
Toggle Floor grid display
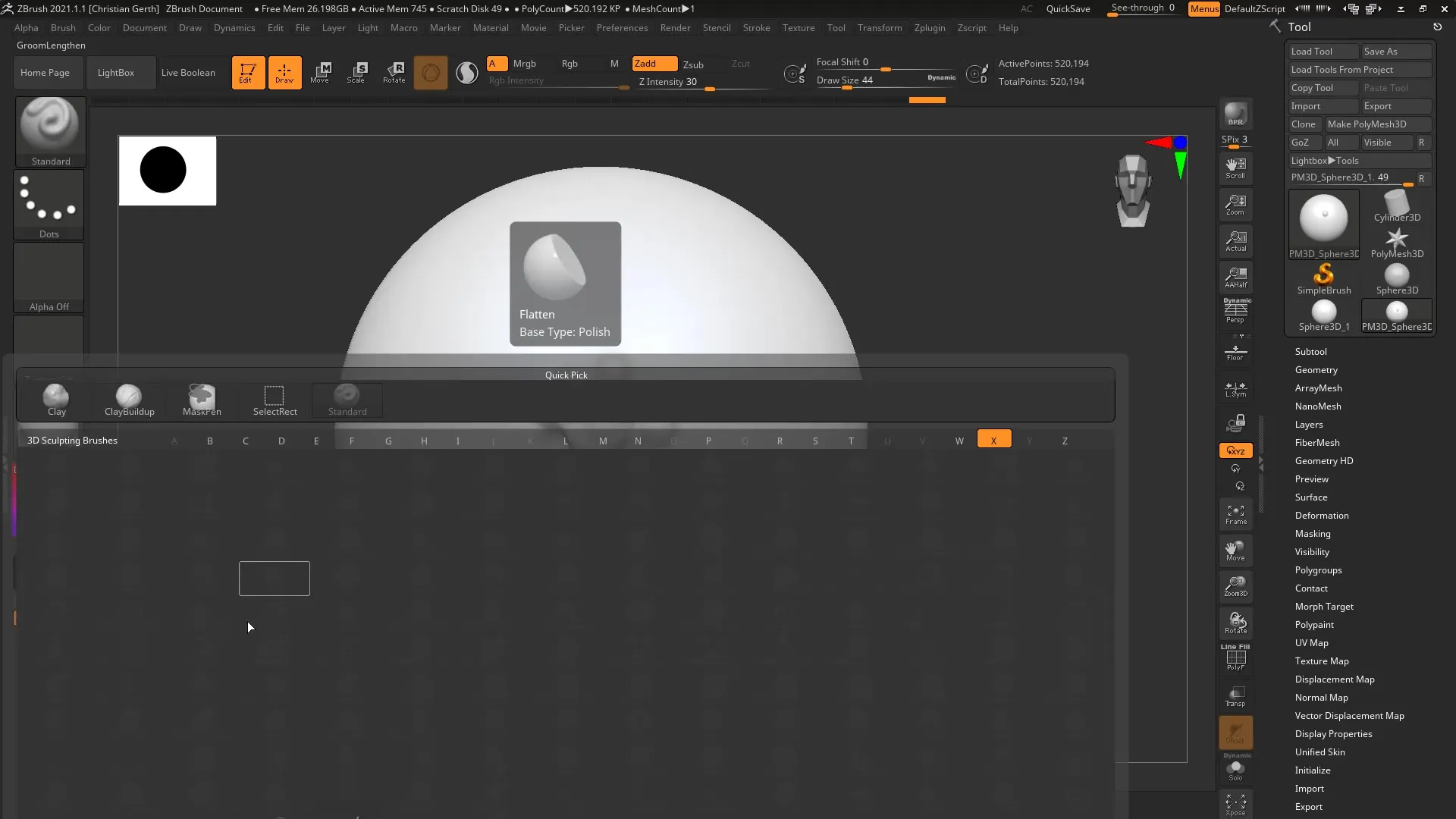(x=1235, y=352)
